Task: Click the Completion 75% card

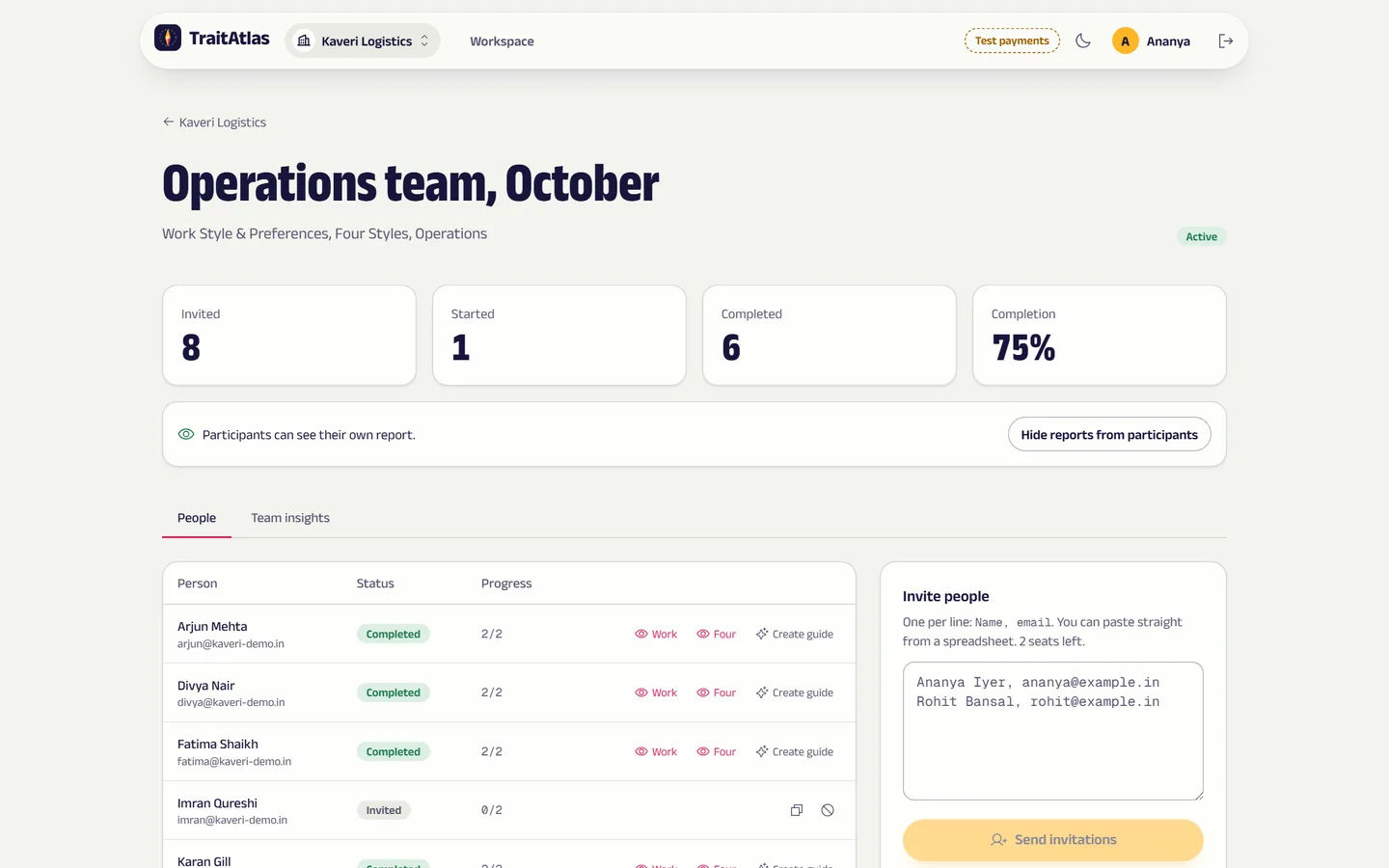Action: [1100, 336]
